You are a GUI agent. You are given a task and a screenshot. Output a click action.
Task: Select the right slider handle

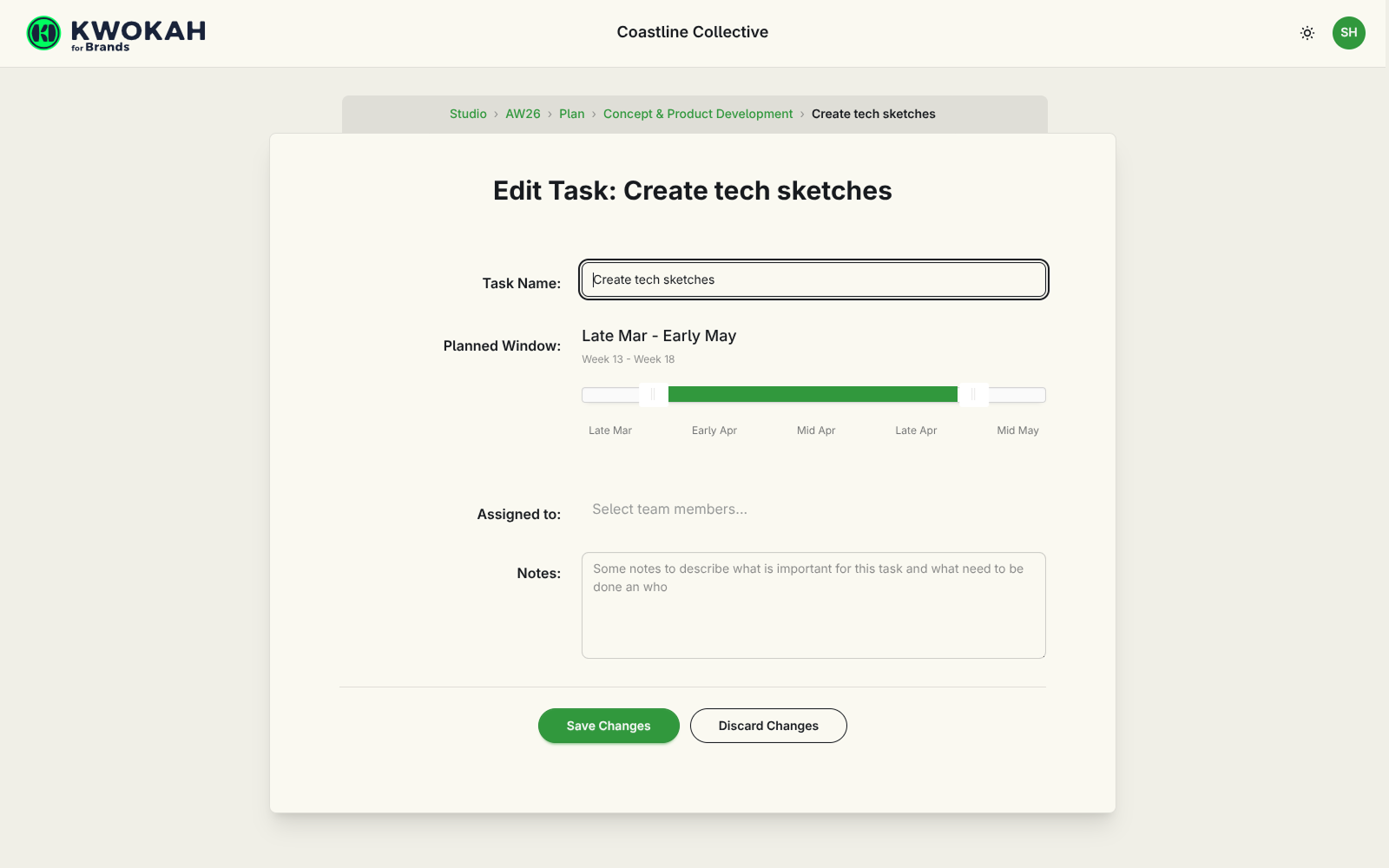(x=972, y=394)
